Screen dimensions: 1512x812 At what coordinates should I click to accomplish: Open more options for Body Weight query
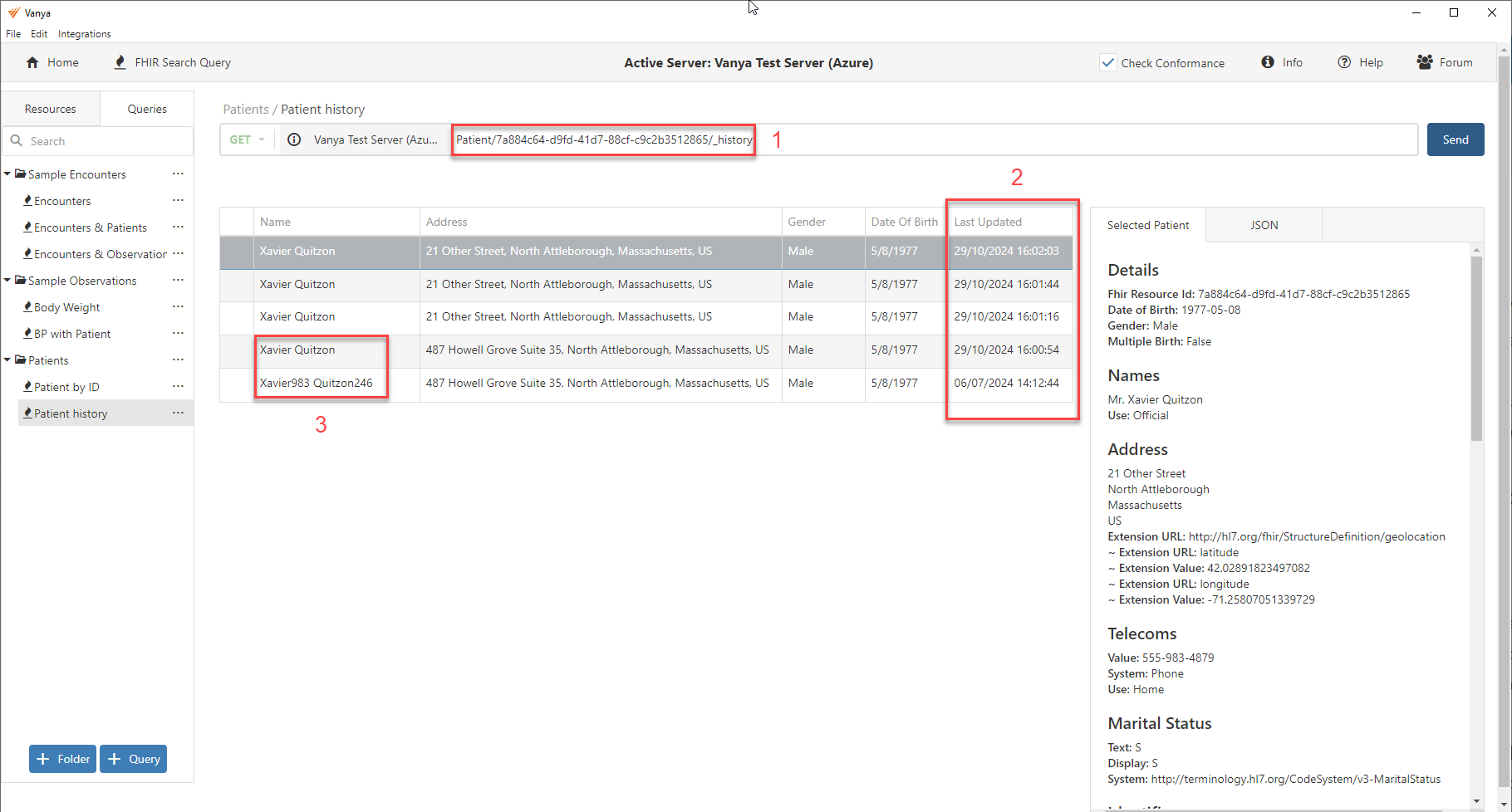(178, 306)
